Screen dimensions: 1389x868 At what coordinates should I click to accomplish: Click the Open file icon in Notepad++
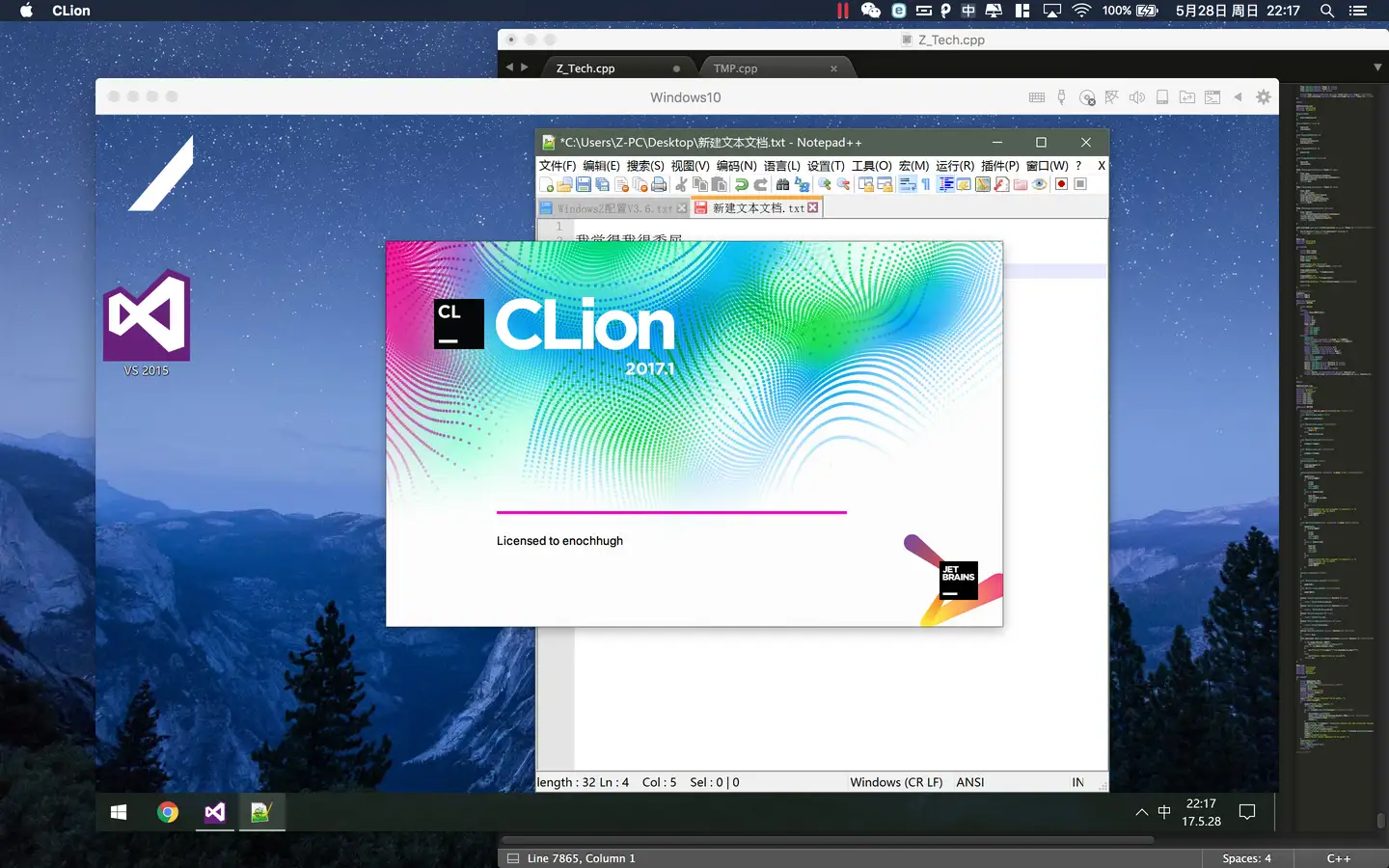coord(564,184)
